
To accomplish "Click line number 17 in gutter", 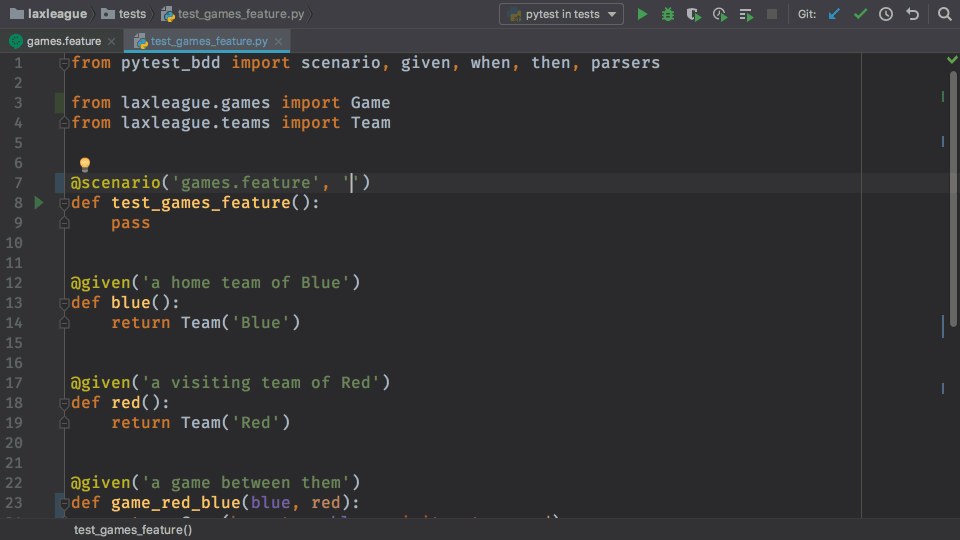I will [x=14, y=383].
